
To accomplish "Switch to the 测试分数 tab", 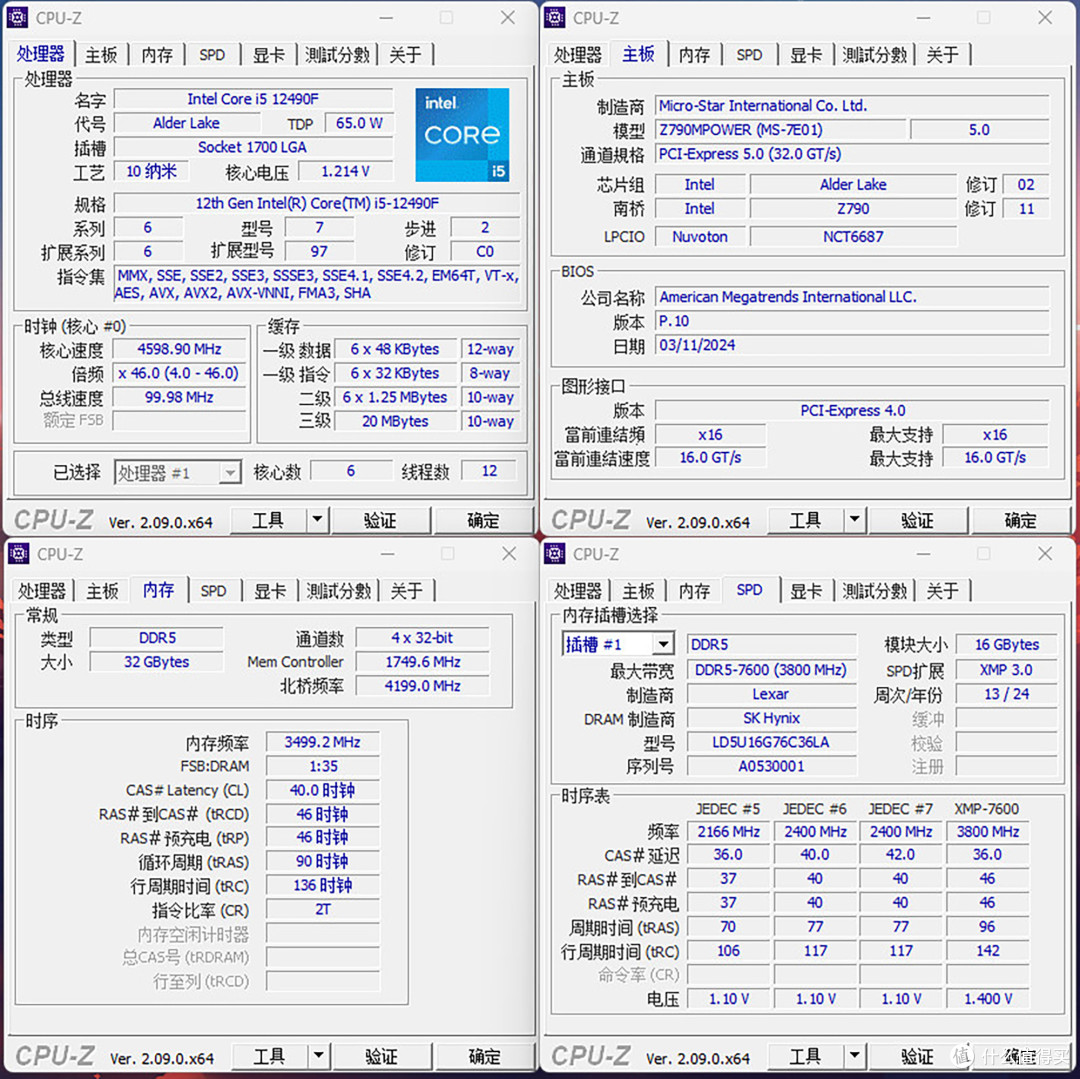I will pyautogui.click(x=338, y=54).
